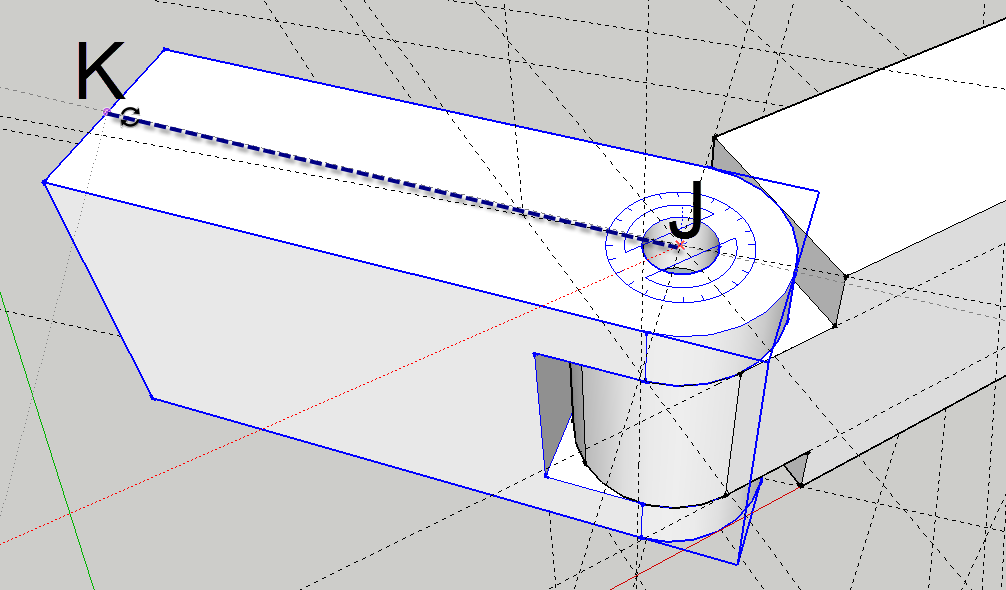Viewport: 1006px width, 590px height.
Task: Click inside the rectangular notch beside the cylinder
Action: pyautogui.click(x=555, y=420)
